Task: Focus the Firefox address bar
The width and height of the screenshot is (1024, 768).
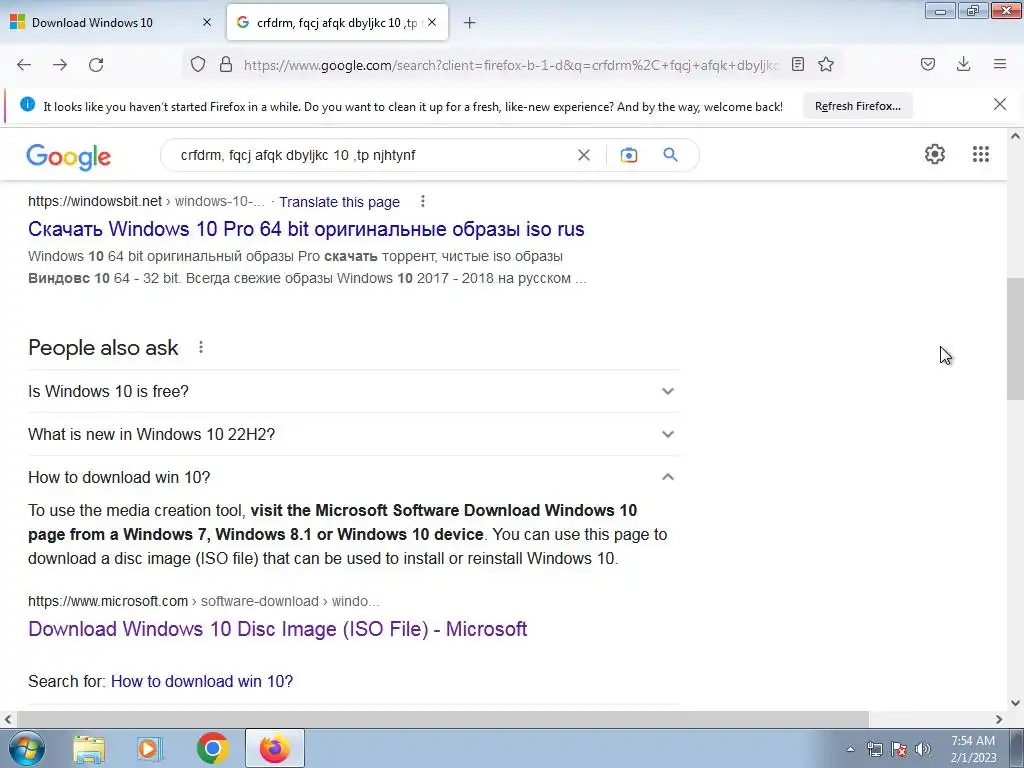Action: pos(511,65)
